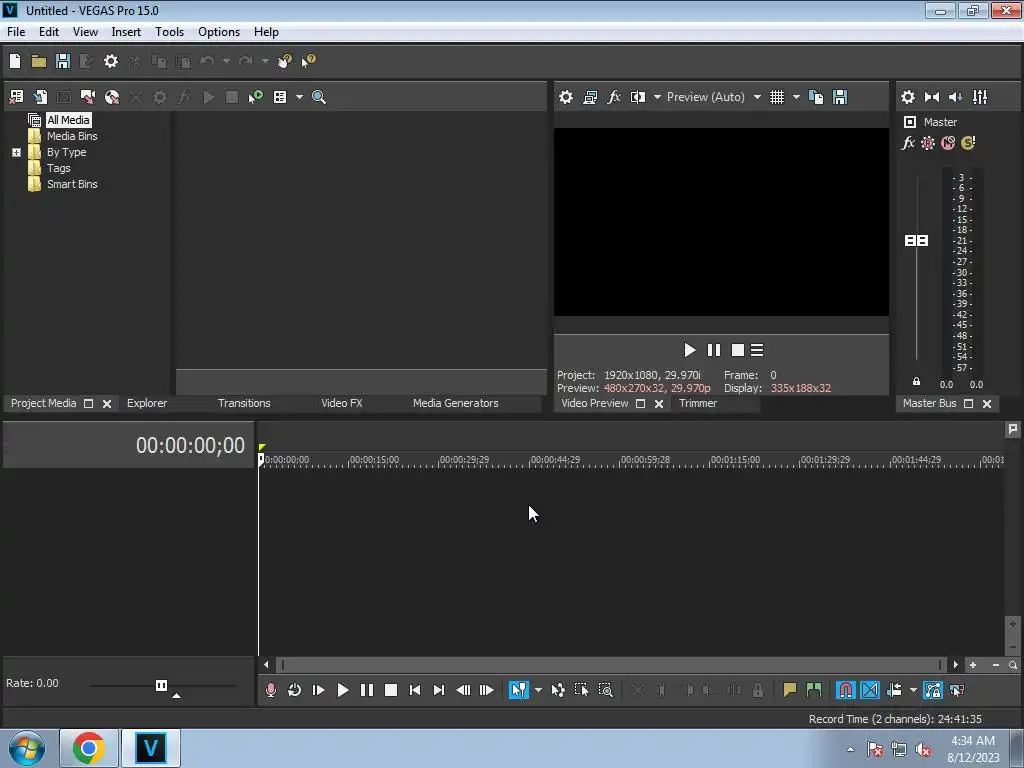The height and width of the screenshot is (768, 1024).
Task: Open the Master Bus audio properties gear
Action: point(908,97)
